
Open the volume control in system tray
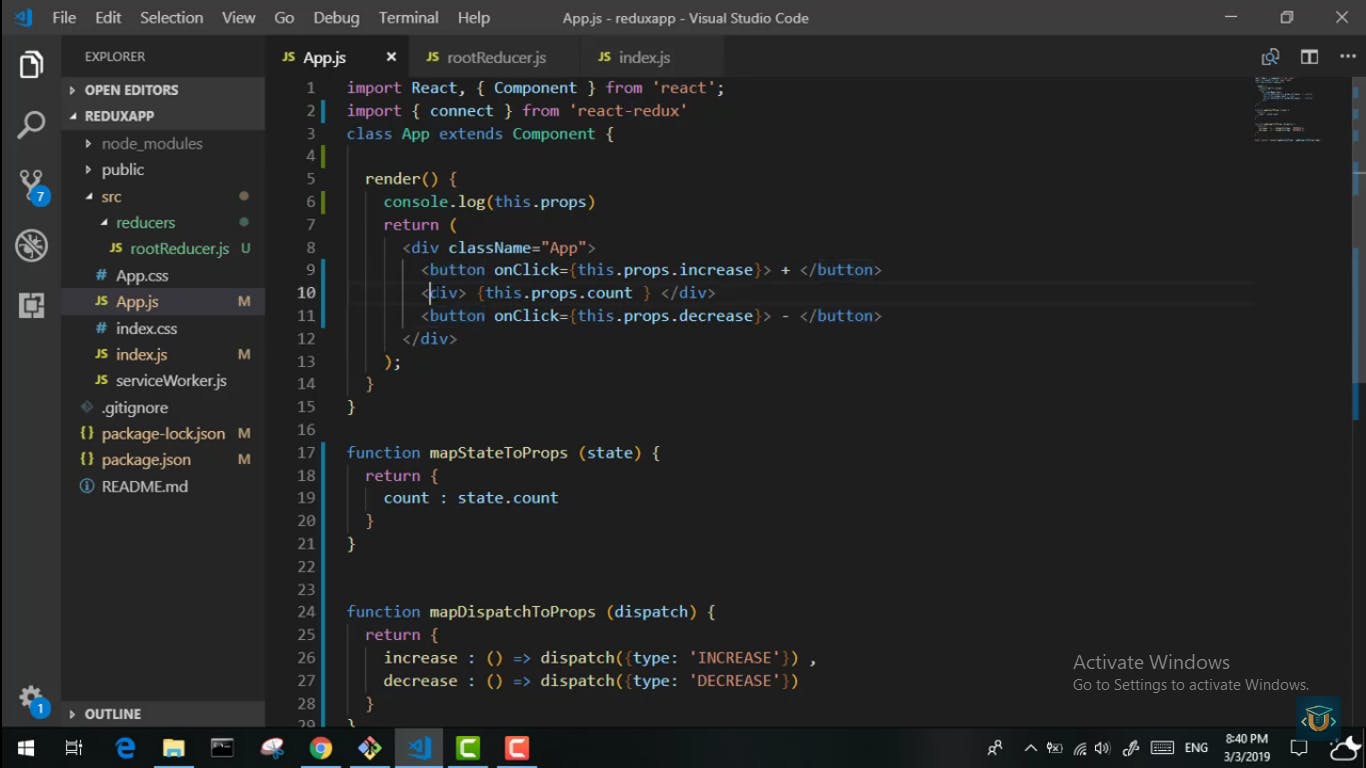tap(1103, 748)
